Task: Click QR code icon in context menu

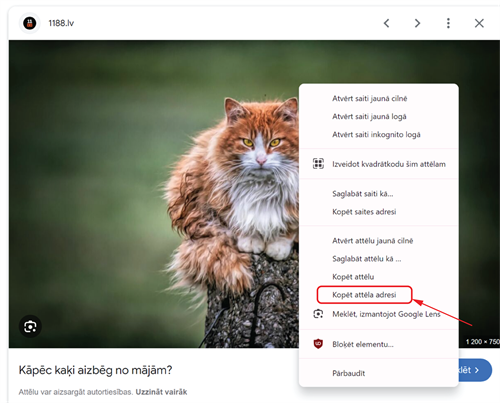Action: 318,164
